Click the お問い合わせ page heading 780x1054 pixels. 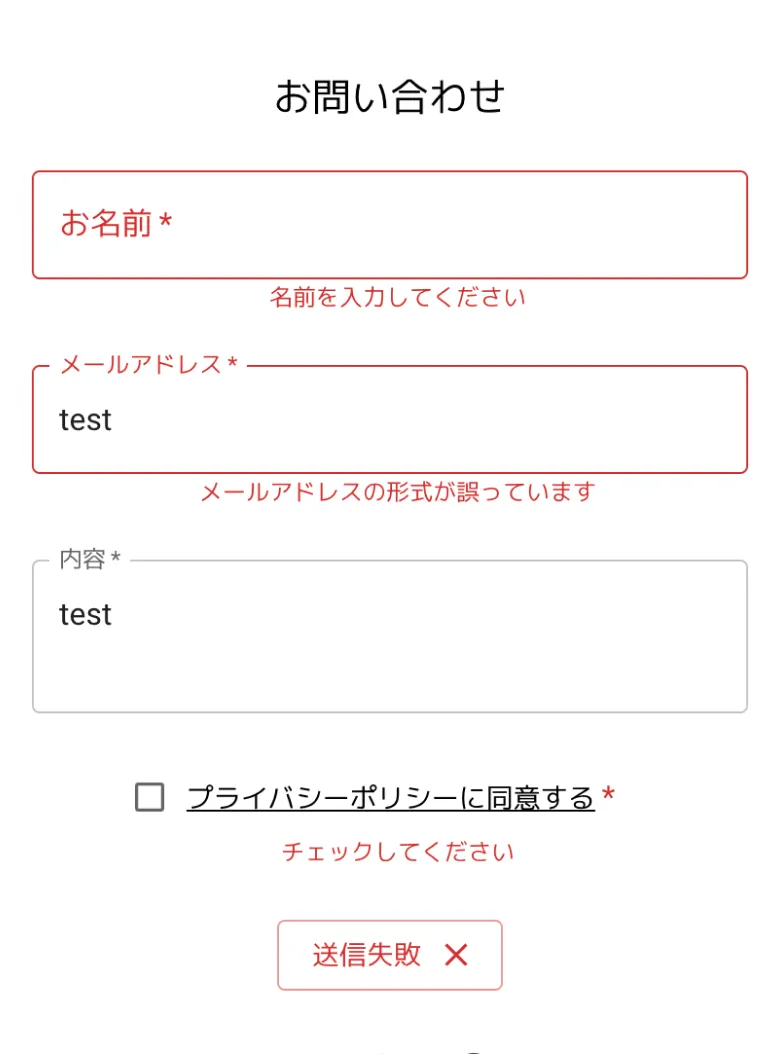tap(390, 96)
